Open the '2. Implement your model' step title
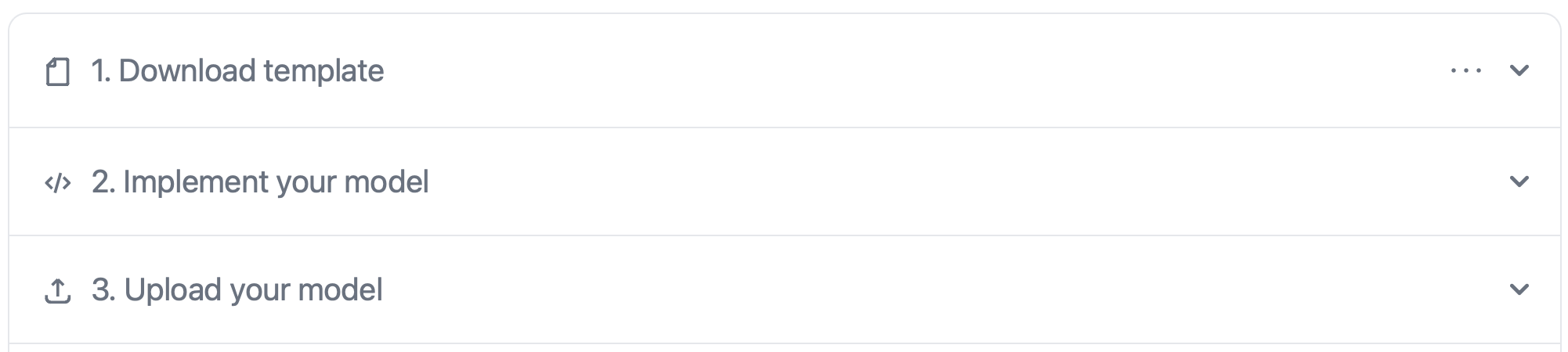This screenshot has height=352, width=1568. pyautogui.click(x=260, y=181)
